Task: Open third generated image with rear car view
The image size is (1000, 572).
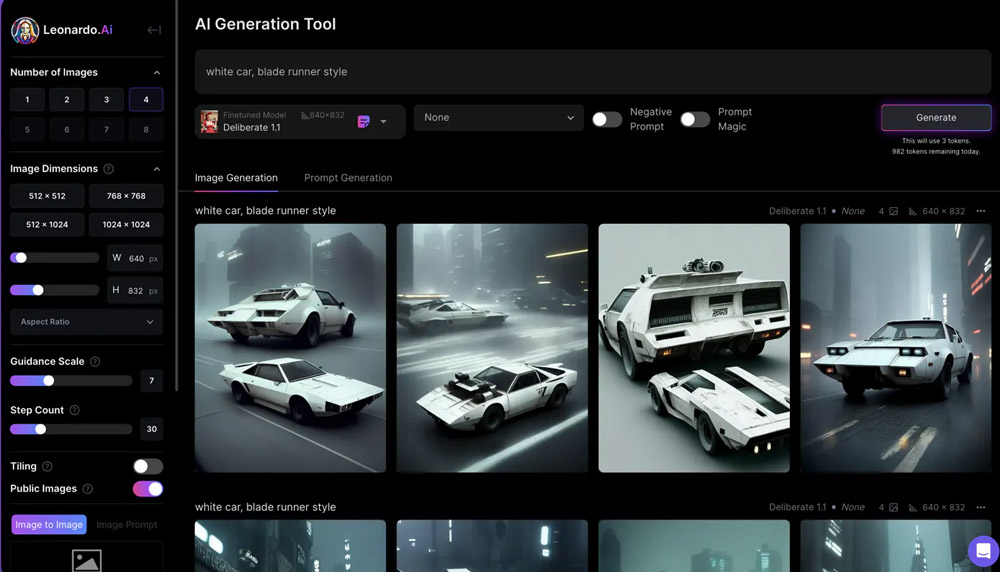Action: [x=694, y=348]
